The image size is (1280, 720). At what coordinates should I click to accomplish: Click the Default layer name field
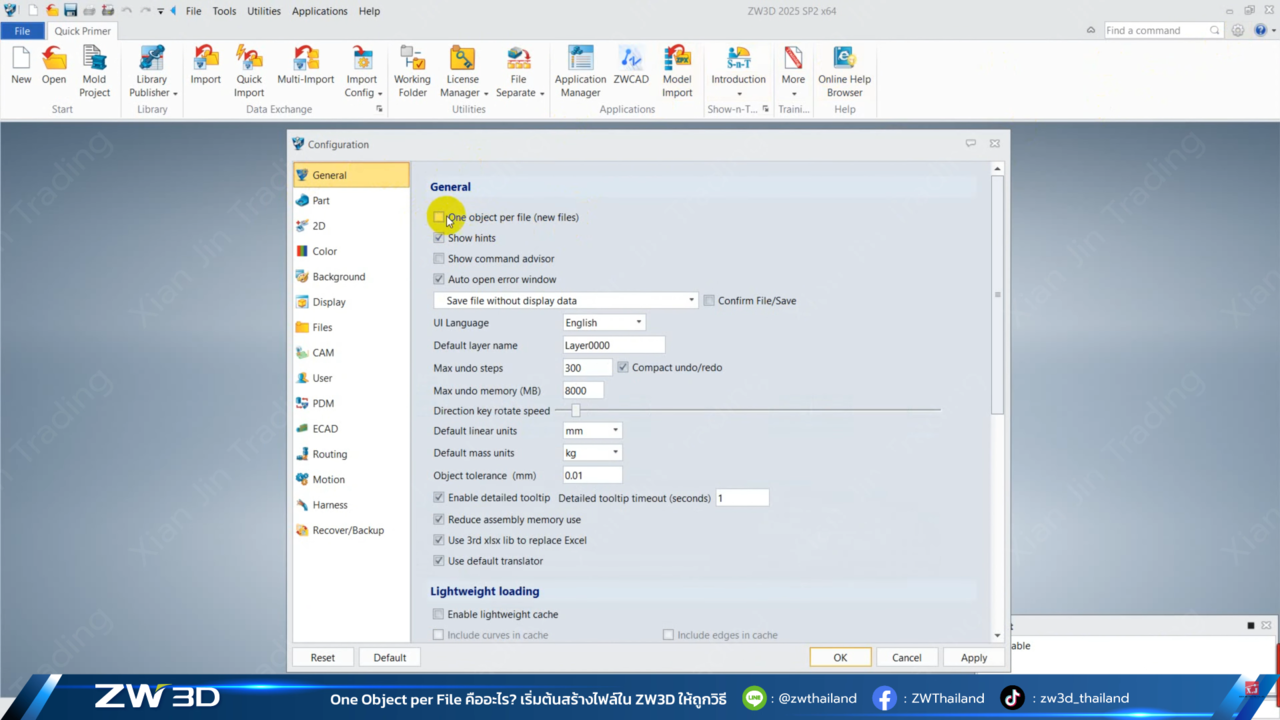pos(613,346)
